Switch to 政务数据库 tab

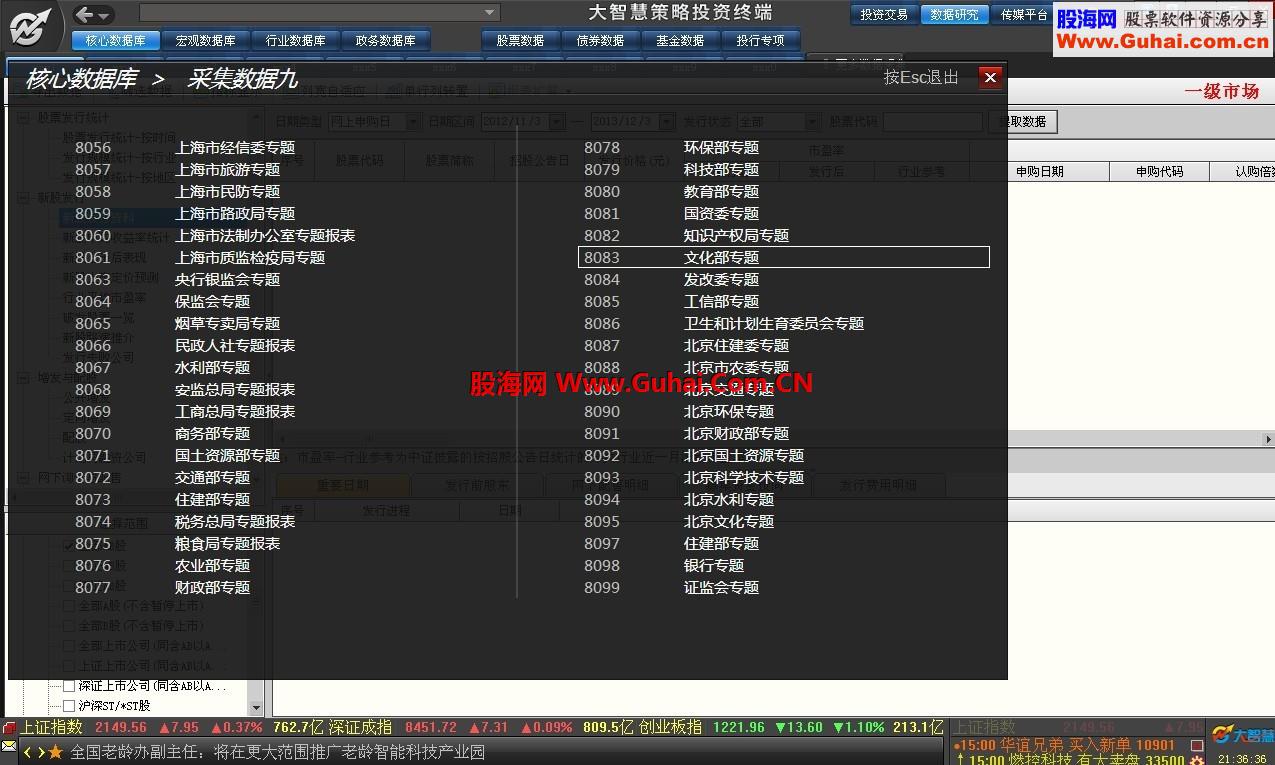click(x=385, y=41)
